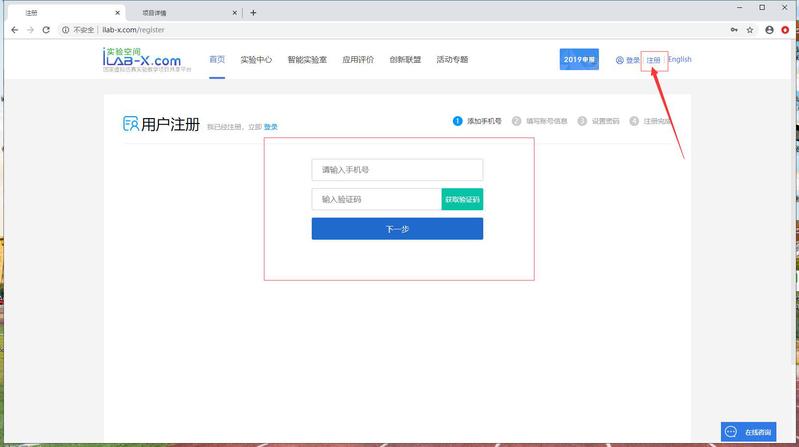The image size is (799, 447).
Task: Switch language to English
Action: point(679,60)
